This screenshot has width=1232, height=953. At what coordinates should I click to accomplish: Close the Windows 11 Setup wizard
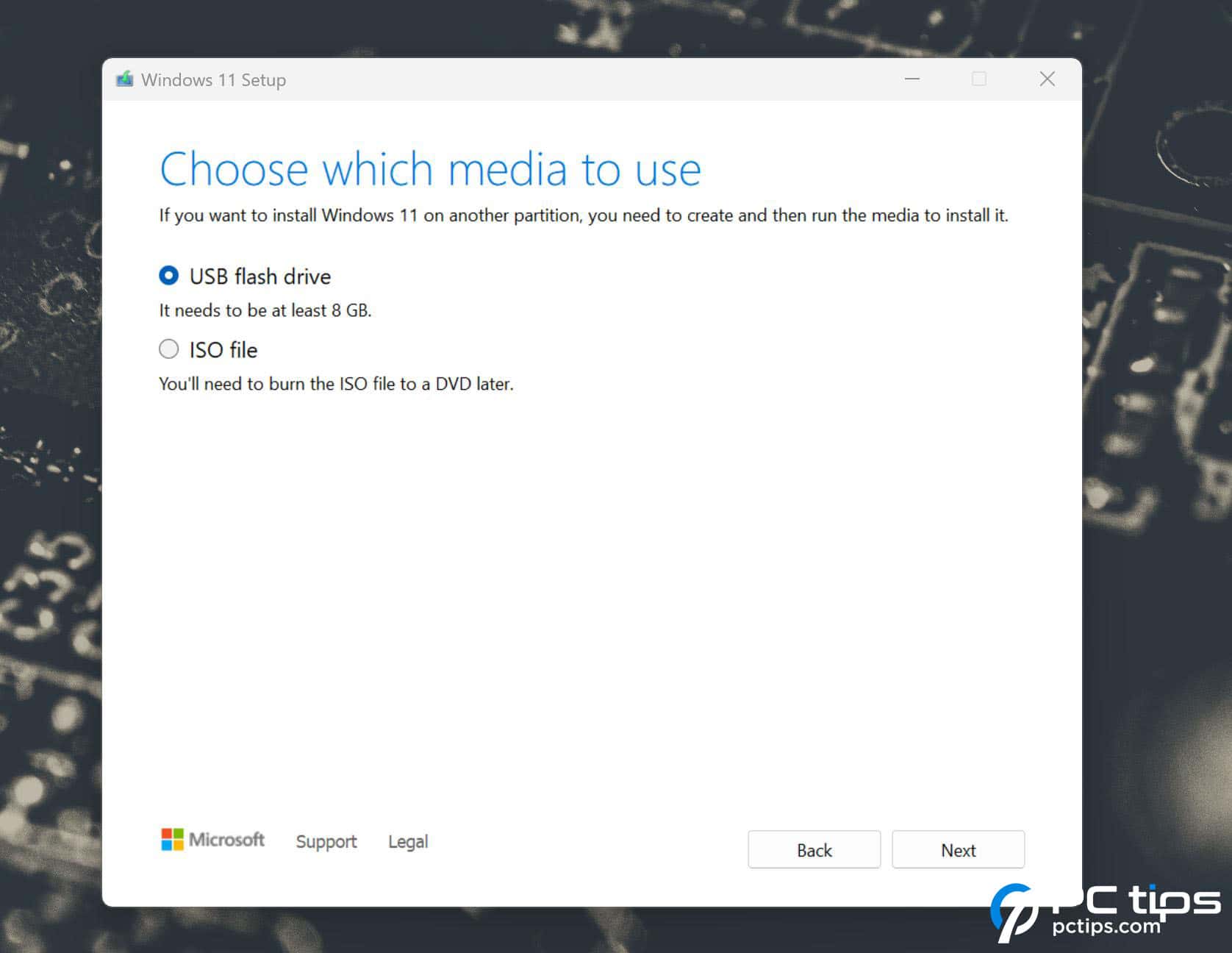(1047, 79)
